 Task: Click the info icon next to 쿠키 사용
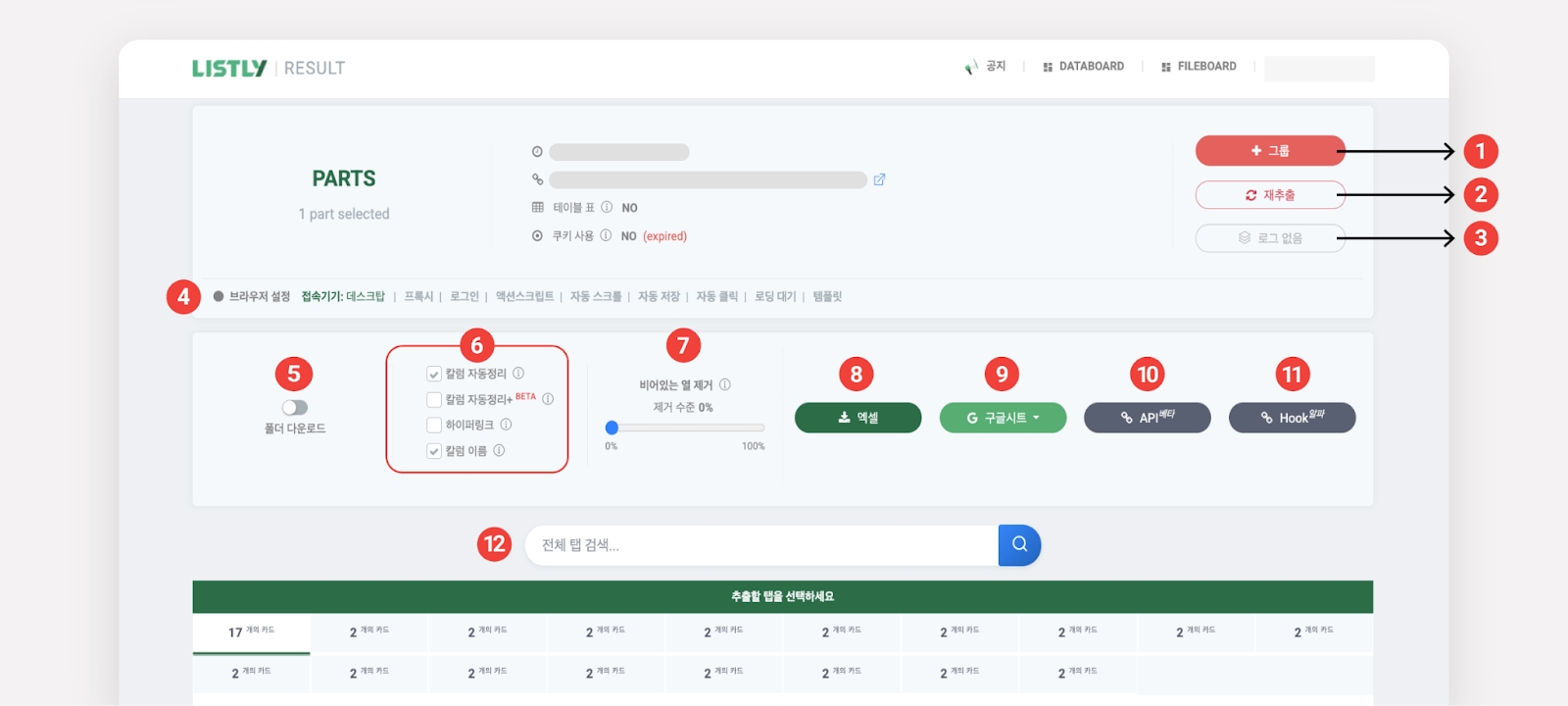click(606, 235)
